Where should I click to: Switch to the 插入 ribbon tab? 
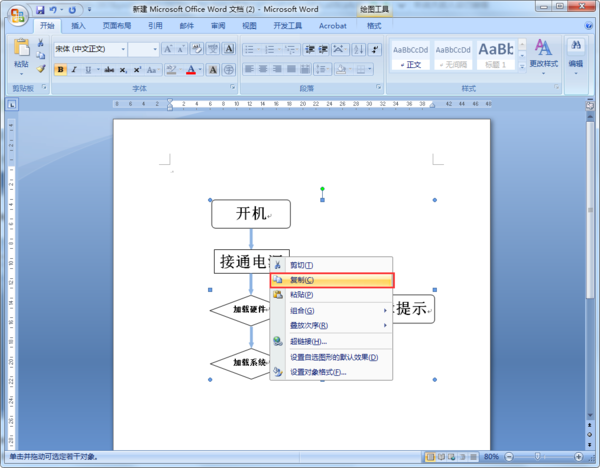coord(78,26)
